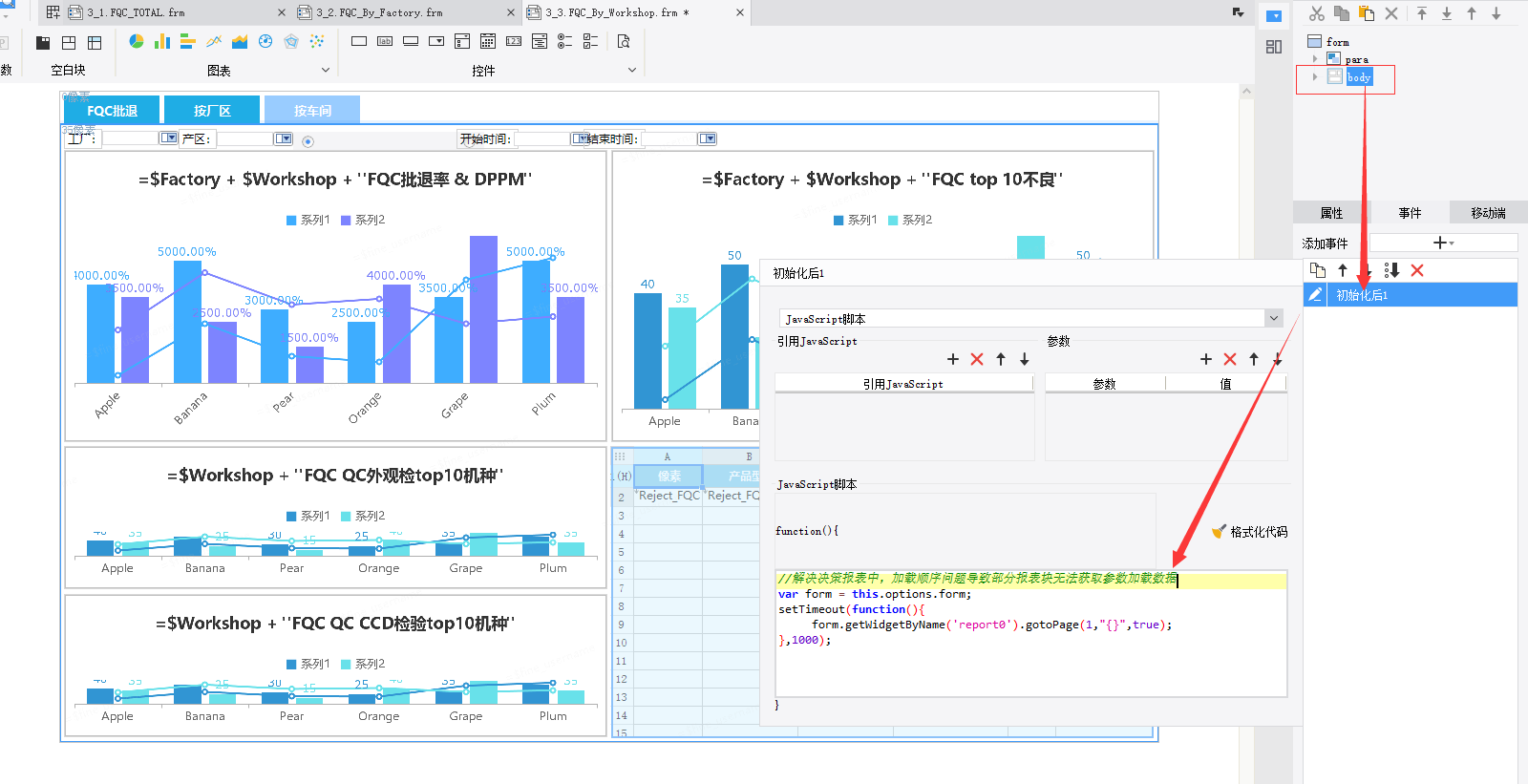Click the purple 系列2 legend swatch in DPPM chart
Image resolution: width=1528 pixels, height=784 pixels.
[x=346, y=220]
